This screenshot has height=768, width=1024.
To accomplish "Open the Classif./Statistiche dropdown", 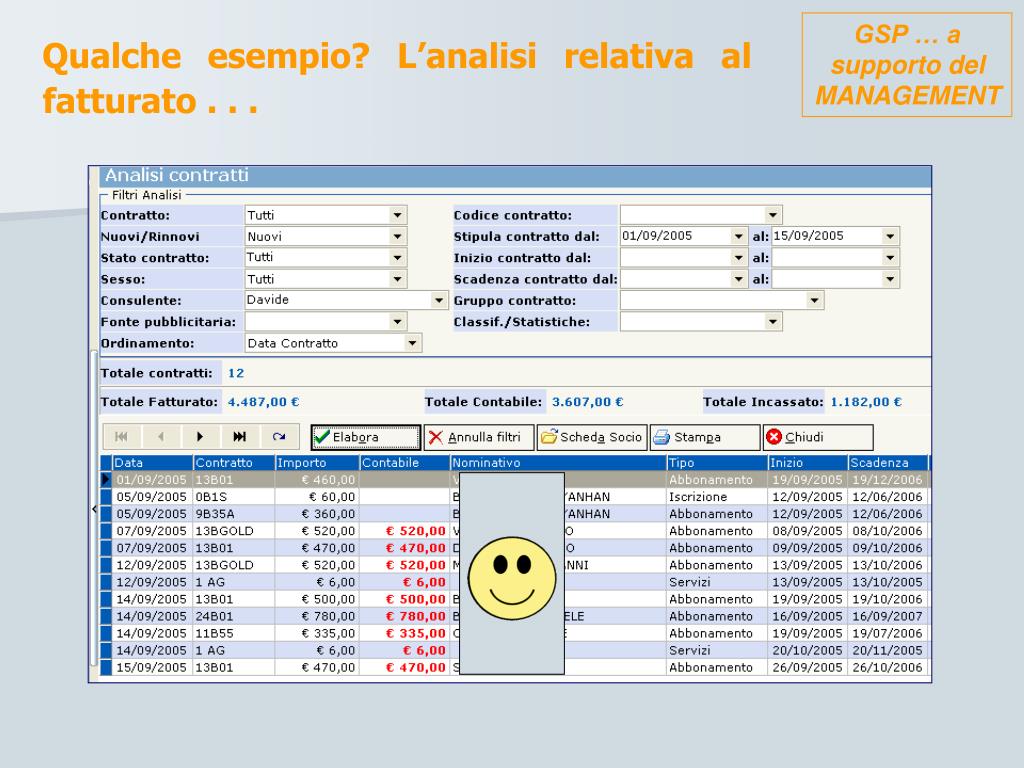I will [x=773, y=321].
